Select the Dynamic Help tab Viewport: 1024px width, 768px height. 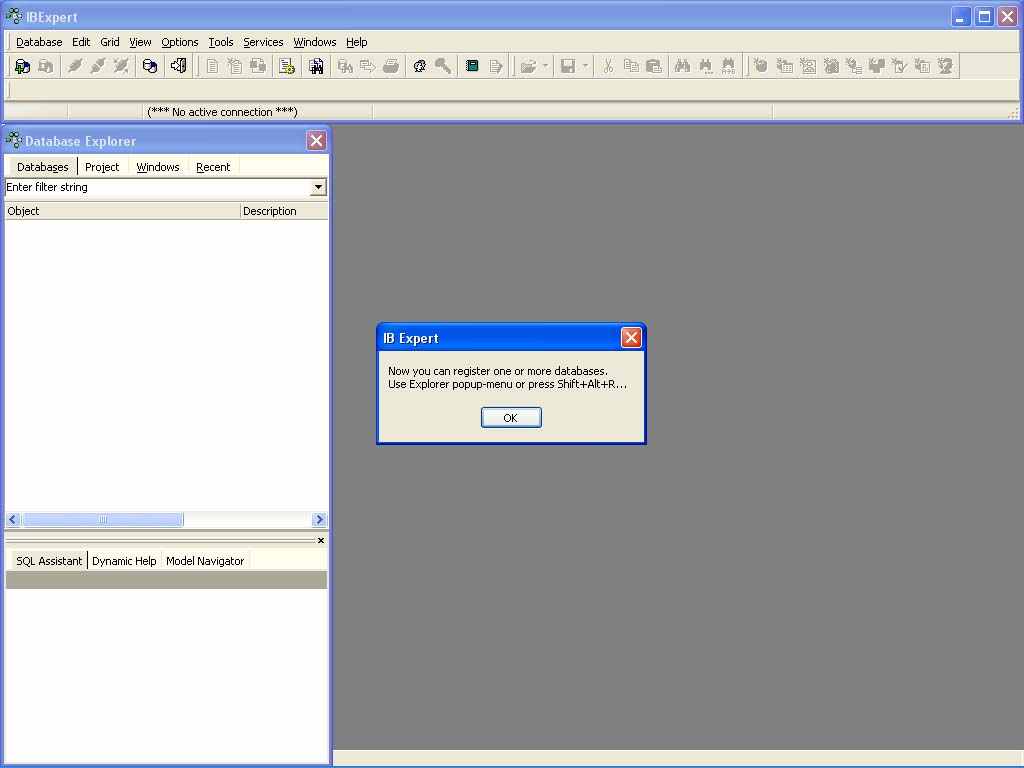pyautogui.click(x=124, y=561)
